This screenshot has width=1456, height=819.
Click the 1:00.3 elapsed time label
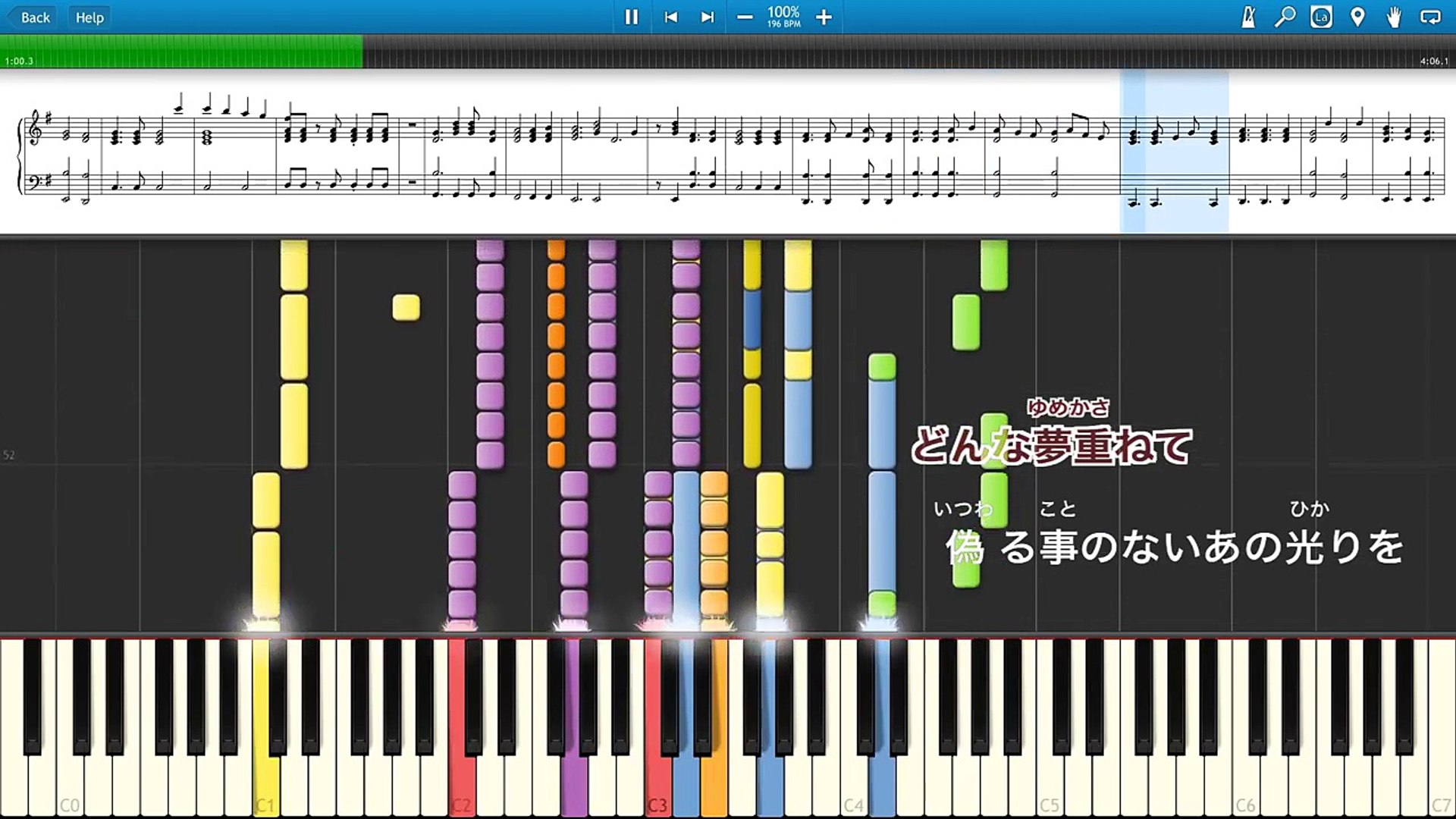pos(19,61)
